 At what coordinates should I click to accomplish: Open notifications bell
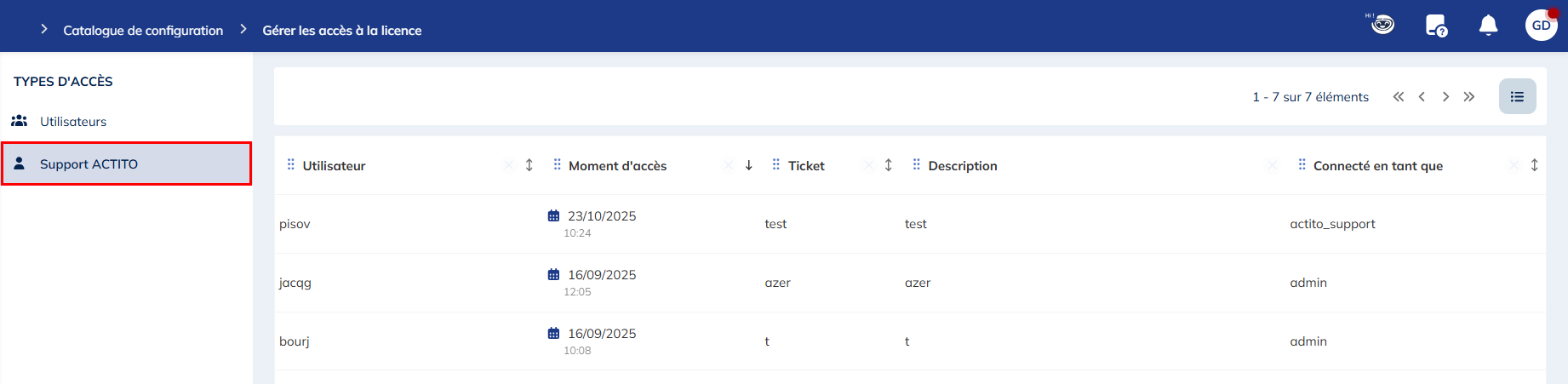click(x=1488, y=26)
